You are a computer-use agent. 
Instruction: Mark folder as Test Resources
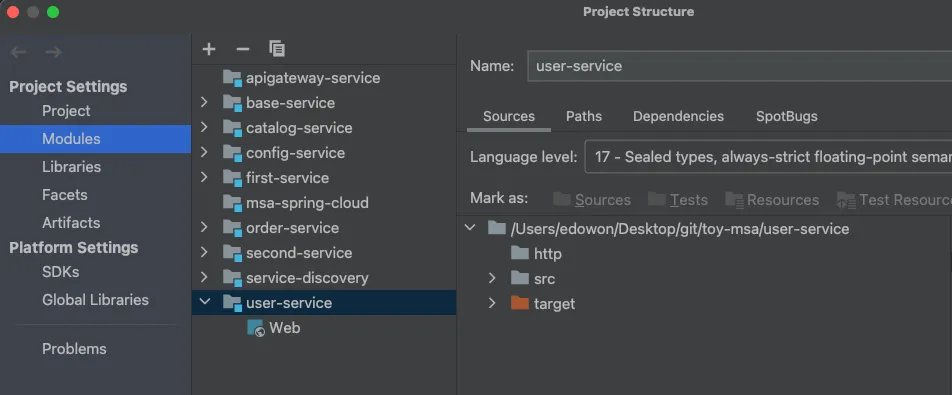894,200
